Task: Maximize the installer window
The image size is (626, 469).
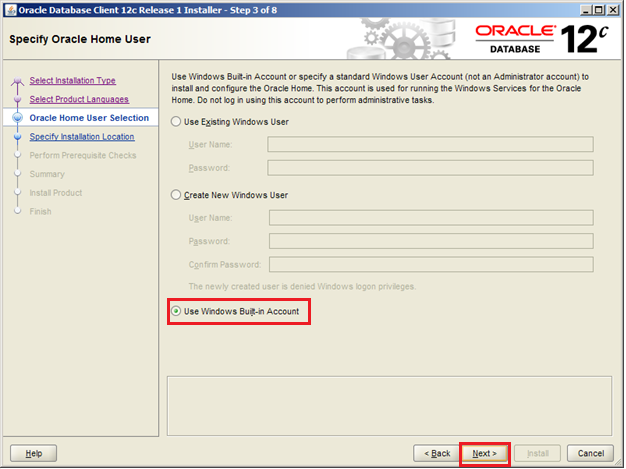Action: (599, 10)
